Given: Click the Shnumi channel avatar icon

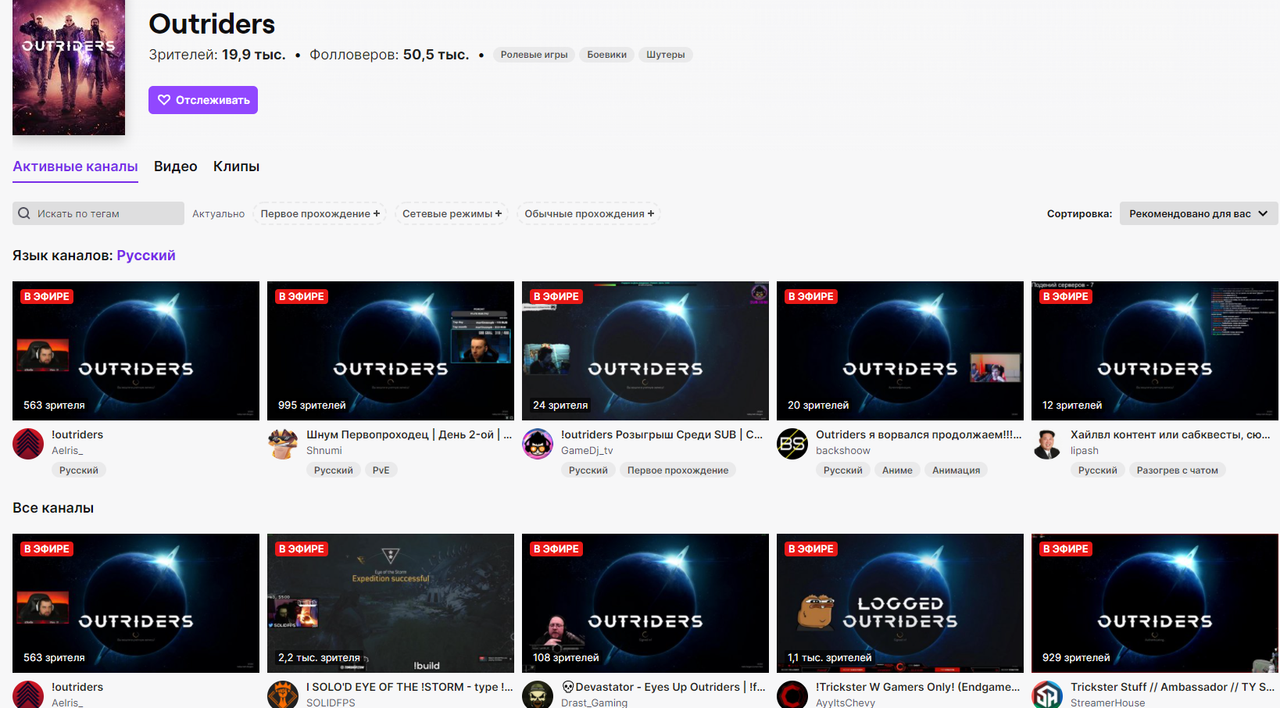Looking at the screenshot, I should pyautogui.click(x=283, y=444).
